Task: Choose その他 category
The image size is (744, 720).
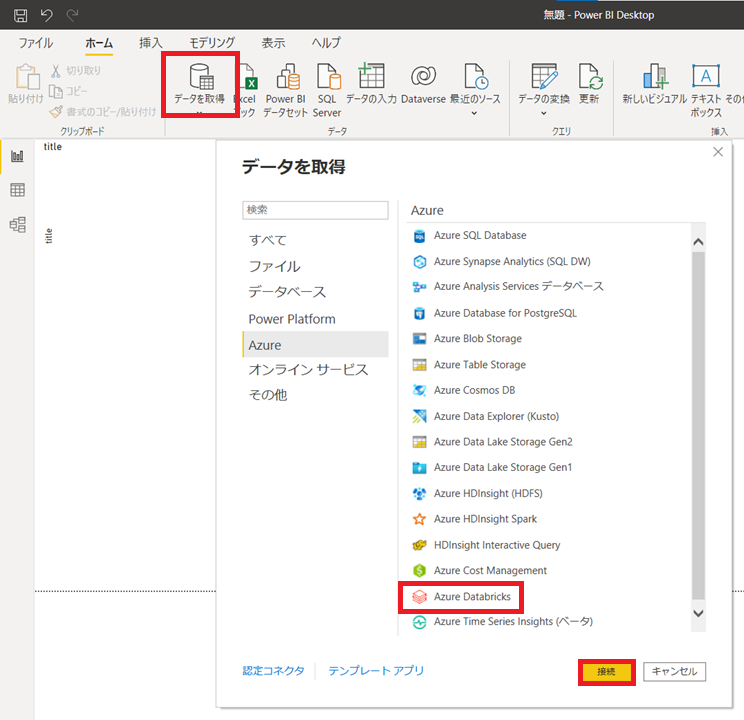Action: [x=316, y=395]
